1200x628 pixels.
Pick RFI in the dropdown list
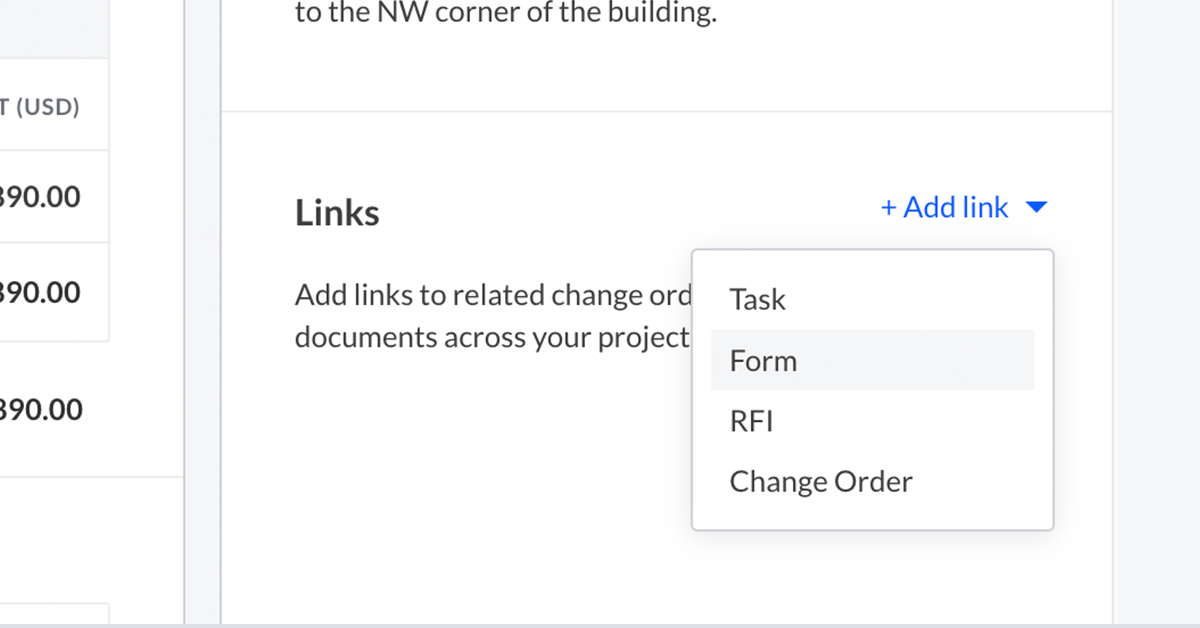(752, 421)
